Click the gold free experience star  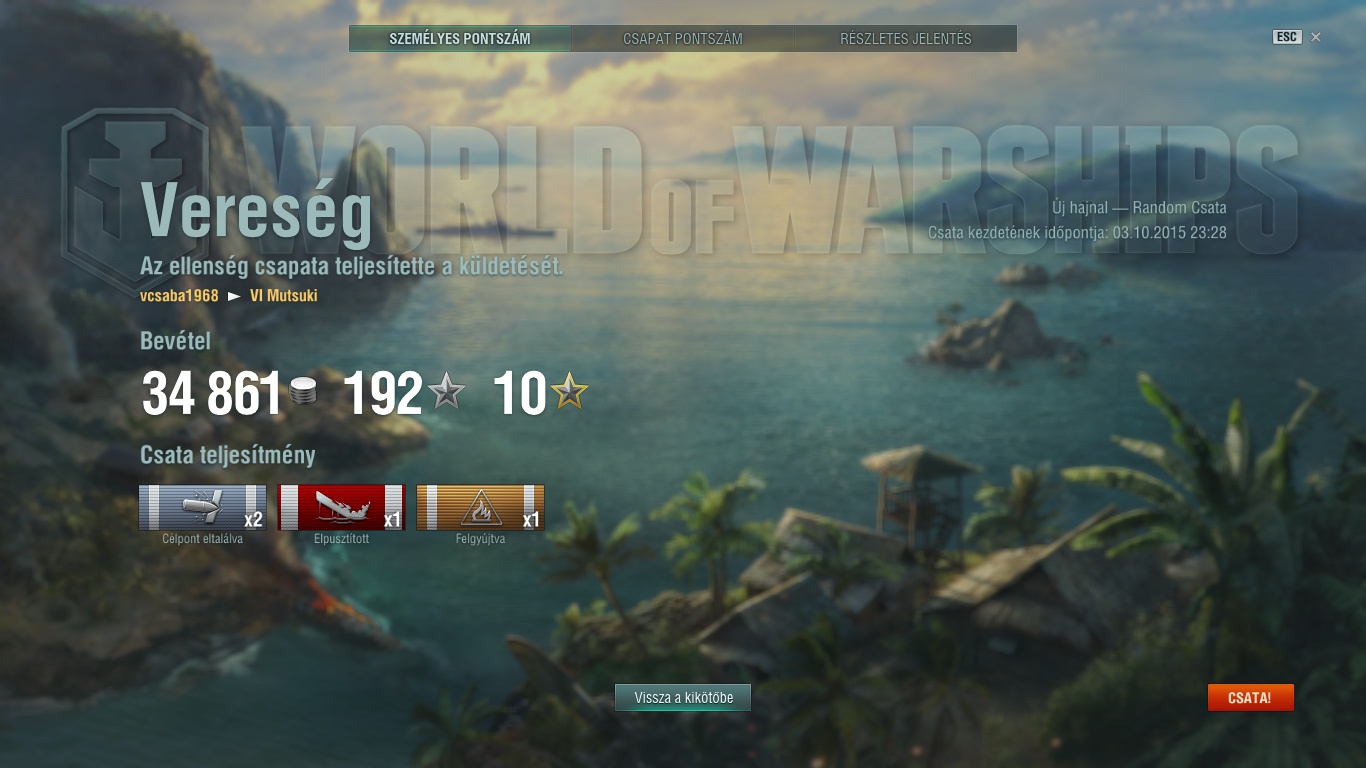click(x=570, y=391)
